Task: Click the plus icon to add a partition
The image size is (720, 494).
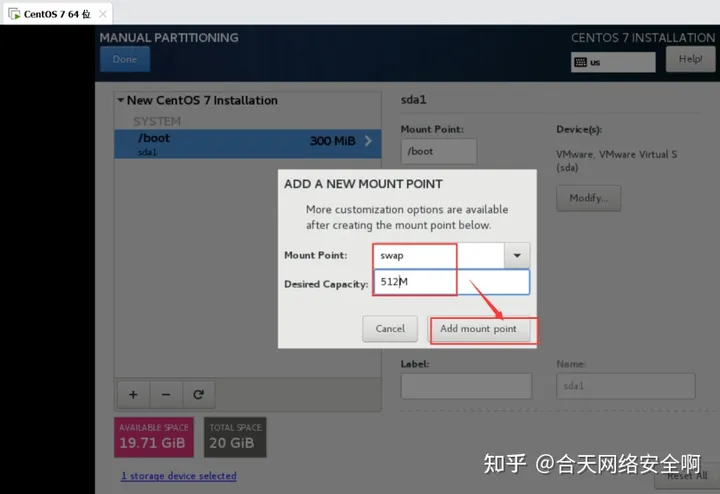Action: click(x=133, y=394)
